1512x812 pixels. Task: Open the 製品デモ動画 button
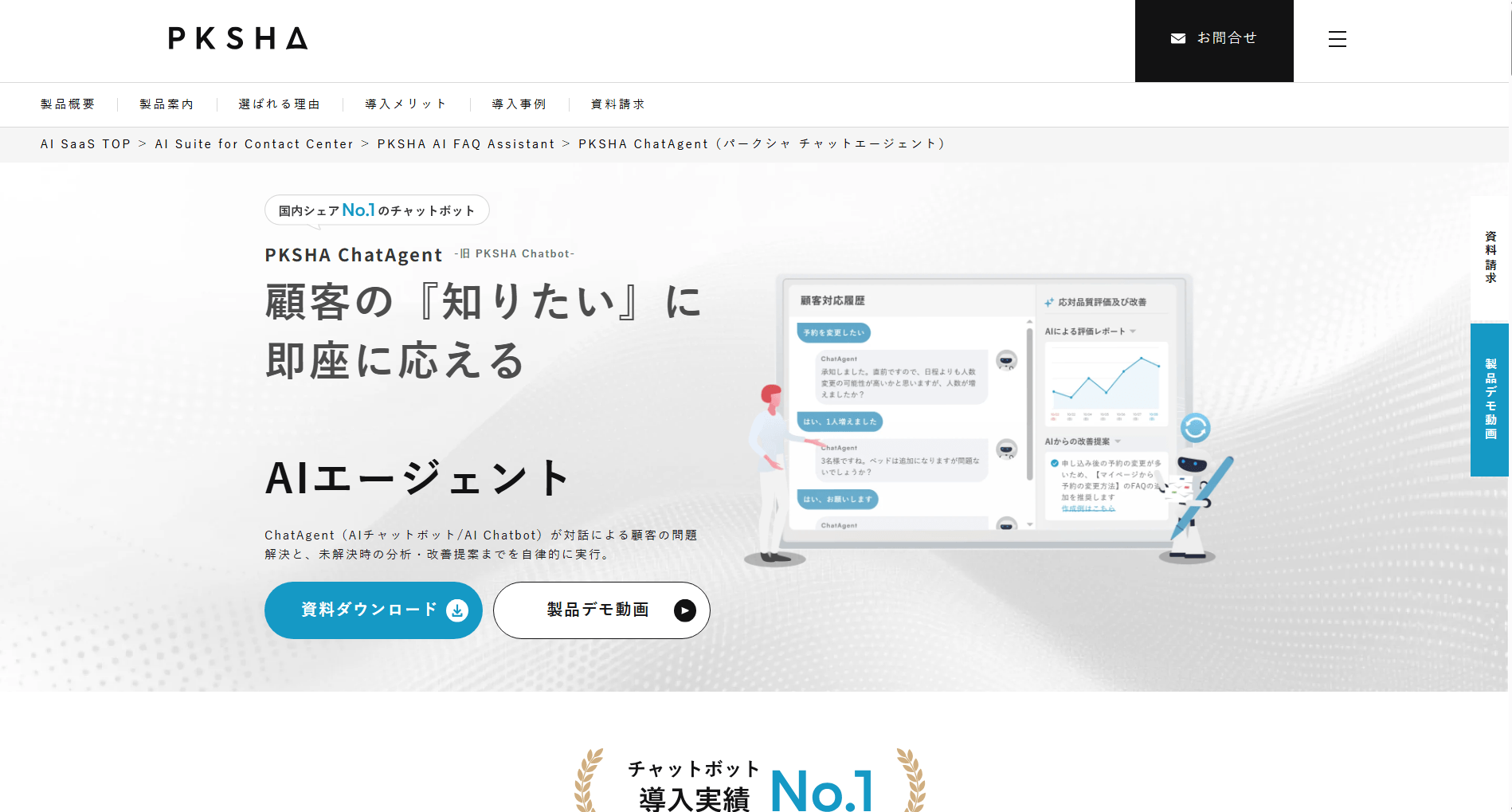(601, 610)
